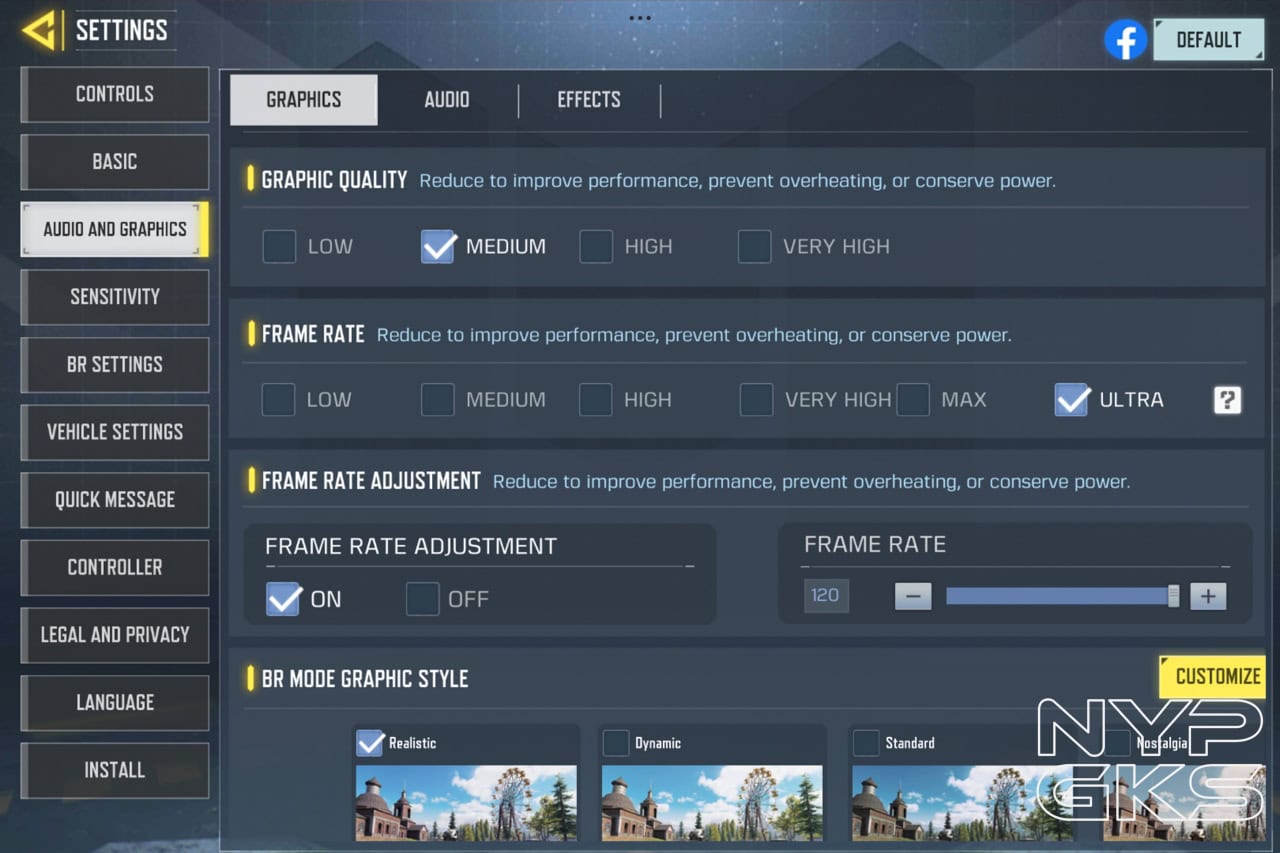Click the frame rate help question mark

point(1227,400)
